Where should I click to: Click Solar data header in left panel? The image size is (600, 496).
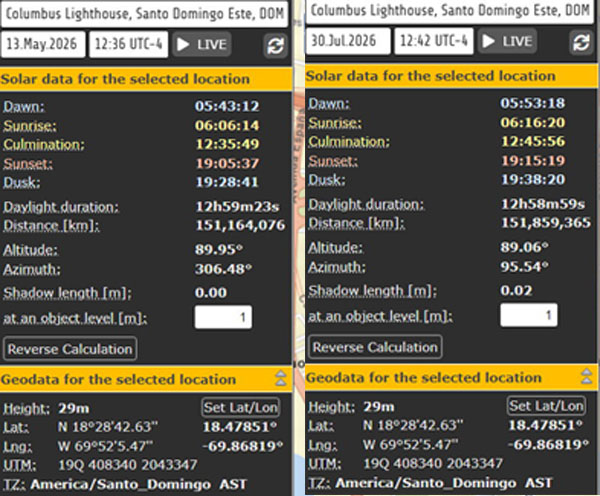146,79
